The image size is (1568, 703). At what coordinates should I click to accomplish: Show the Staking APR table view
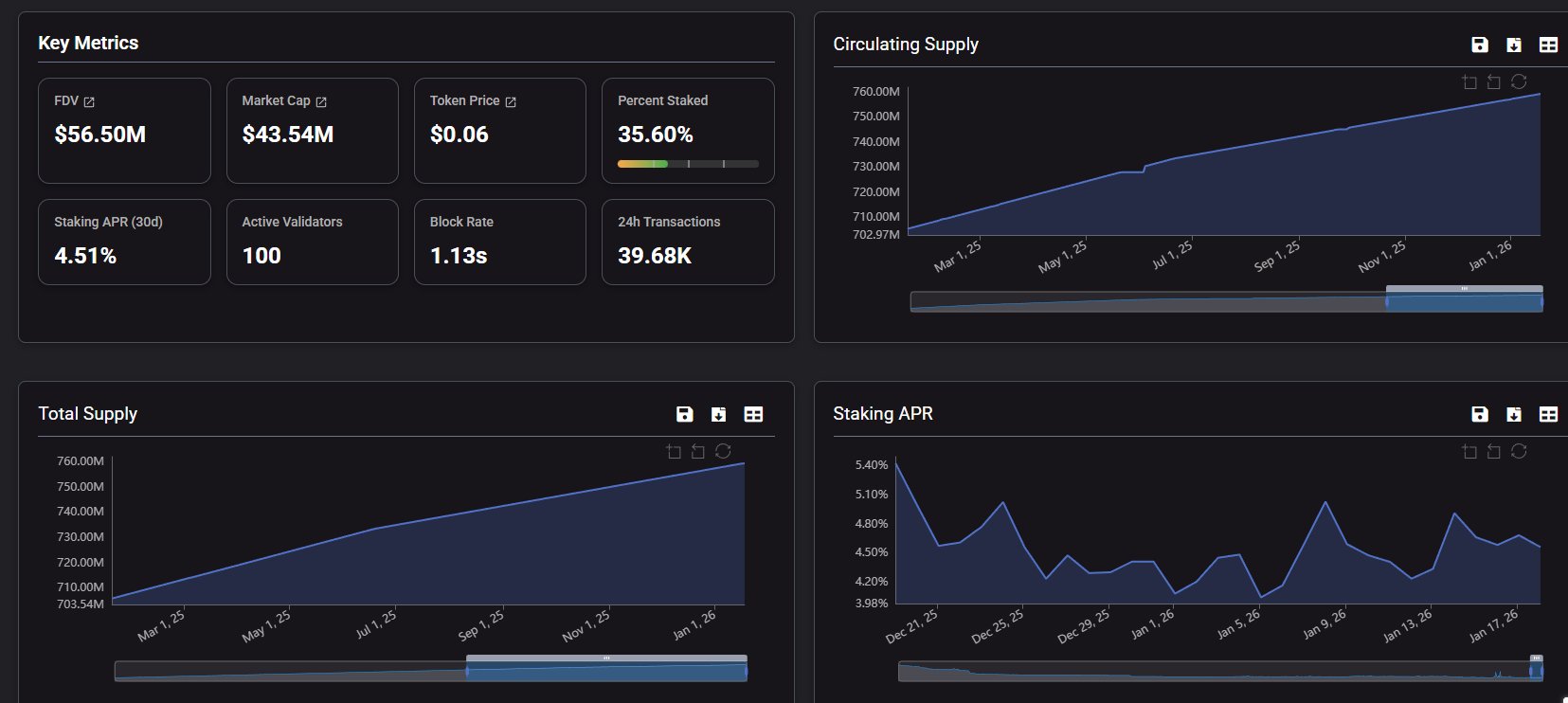pyautogui.click(x=1548, y=414)
